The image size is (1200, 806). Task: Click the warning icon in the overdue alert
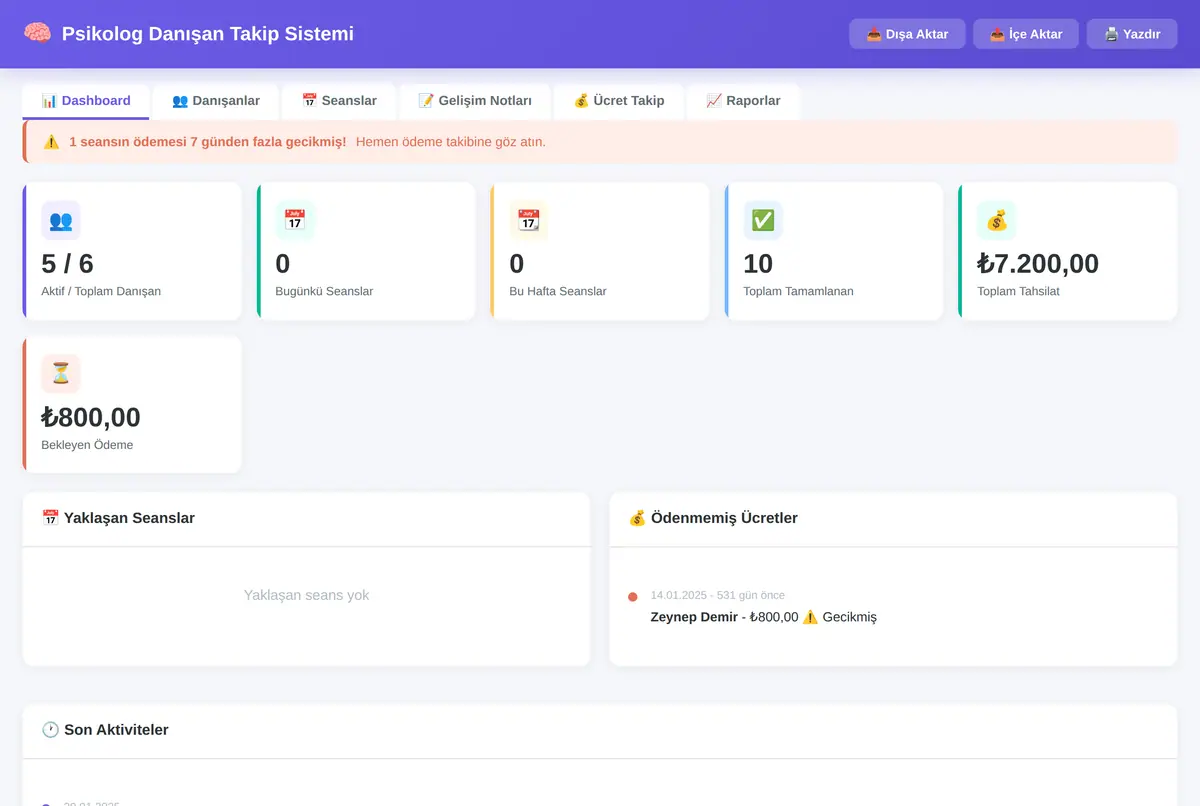pyautogui.click(x=51, y=142)
